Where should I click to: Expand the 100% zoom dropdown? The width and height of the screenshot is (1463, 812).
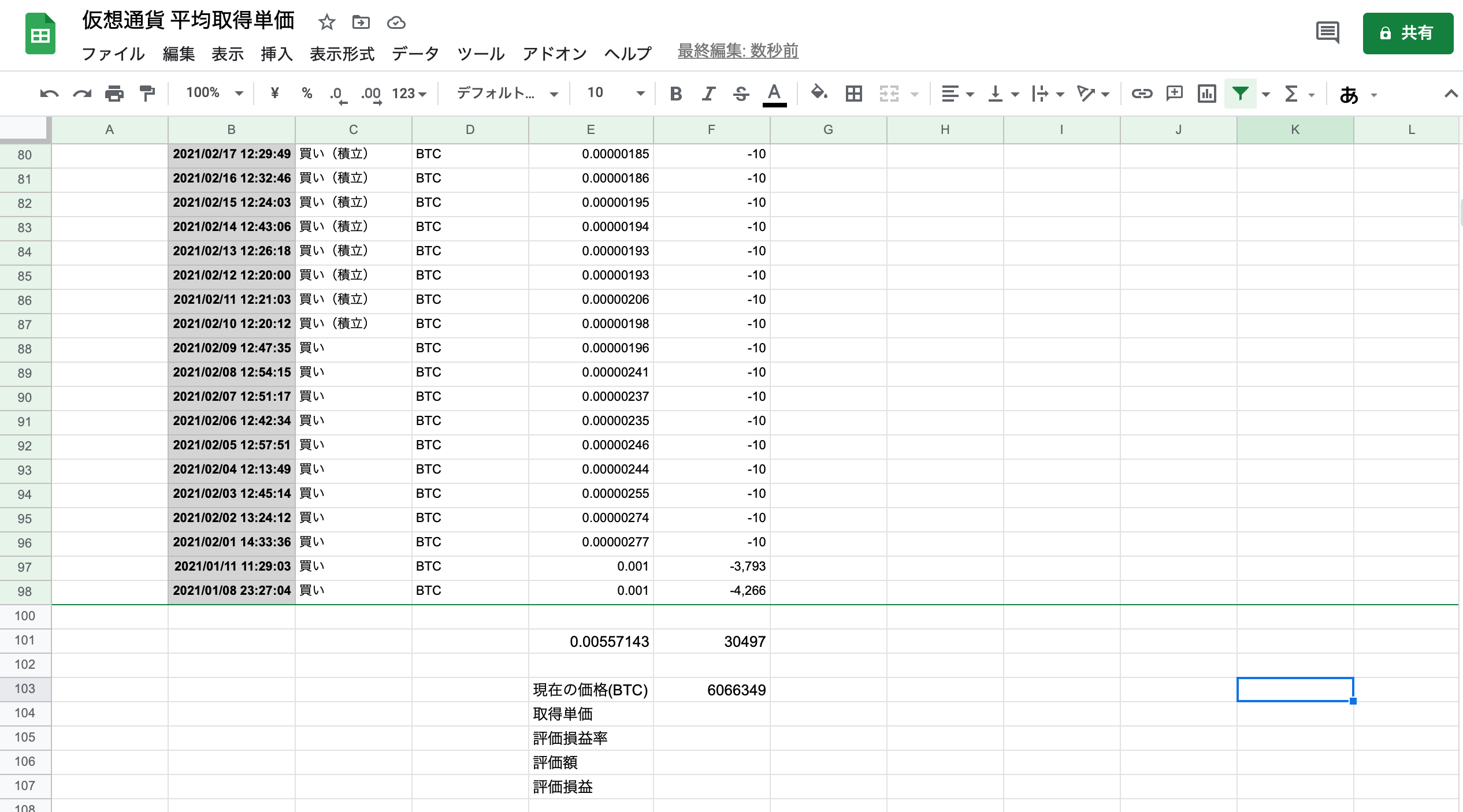click(214, 93)
